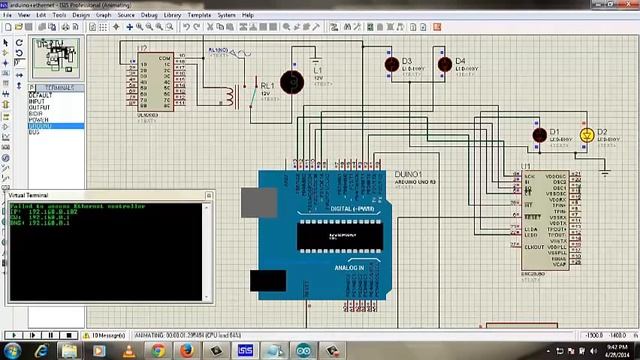Select DEFAULT terminal in list
640x360 pixels.
coord(56,95)
